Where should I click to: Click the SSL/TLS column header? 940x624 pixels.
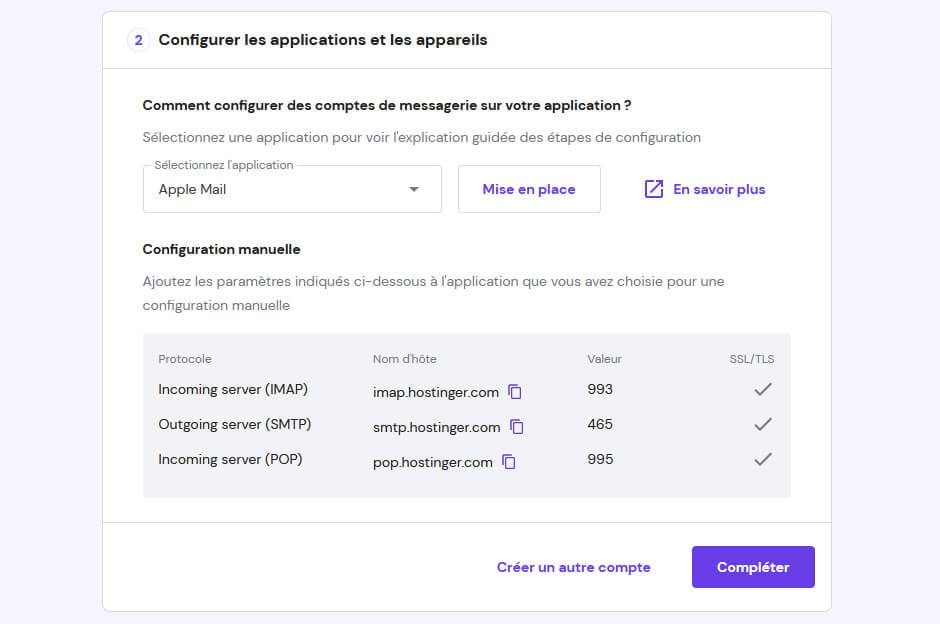pos(752,359)
